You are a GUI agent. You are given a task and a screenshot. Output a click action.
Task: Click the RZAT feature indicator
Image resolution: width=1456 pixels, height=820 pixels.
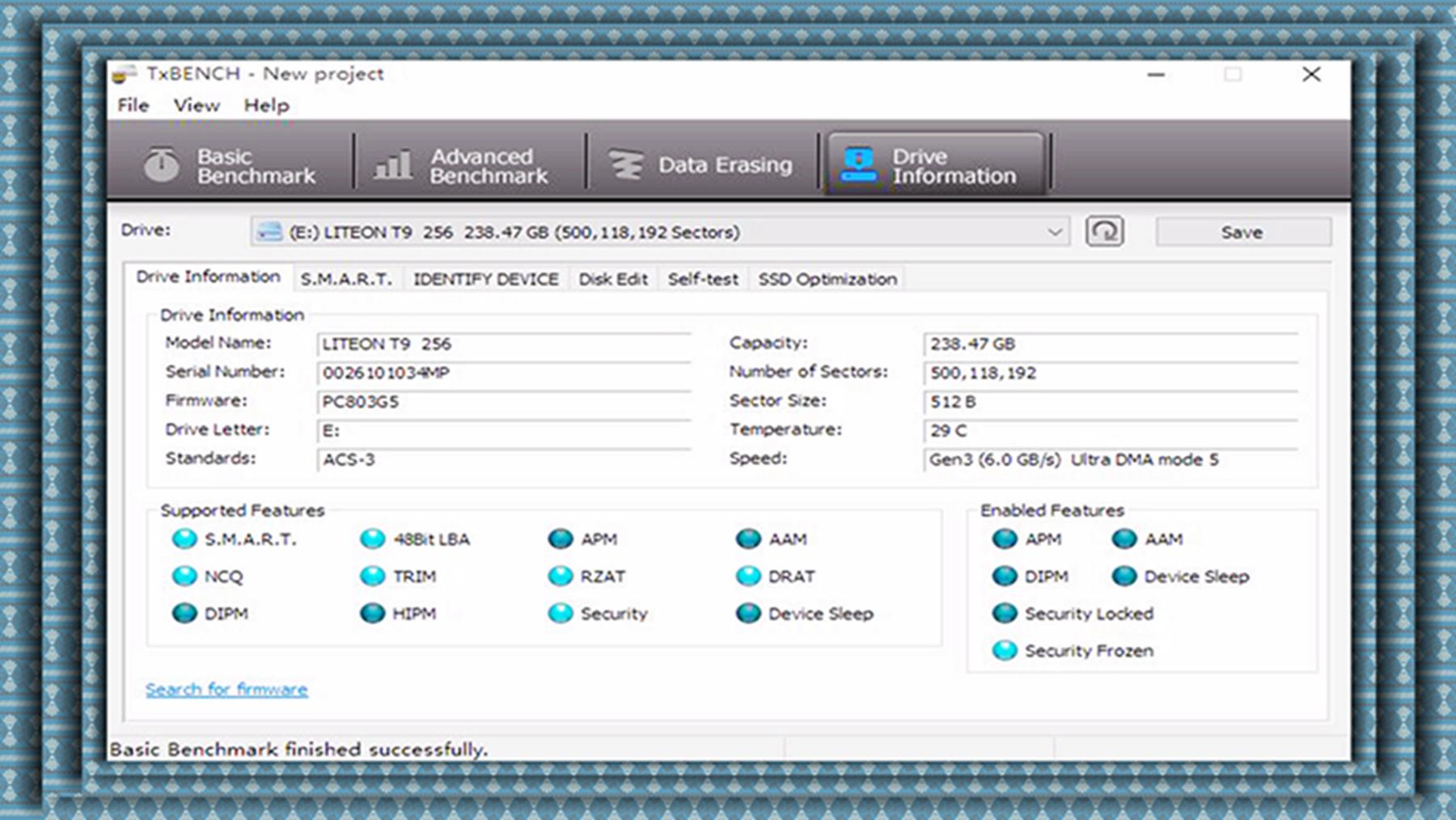(x=560, y=576)
